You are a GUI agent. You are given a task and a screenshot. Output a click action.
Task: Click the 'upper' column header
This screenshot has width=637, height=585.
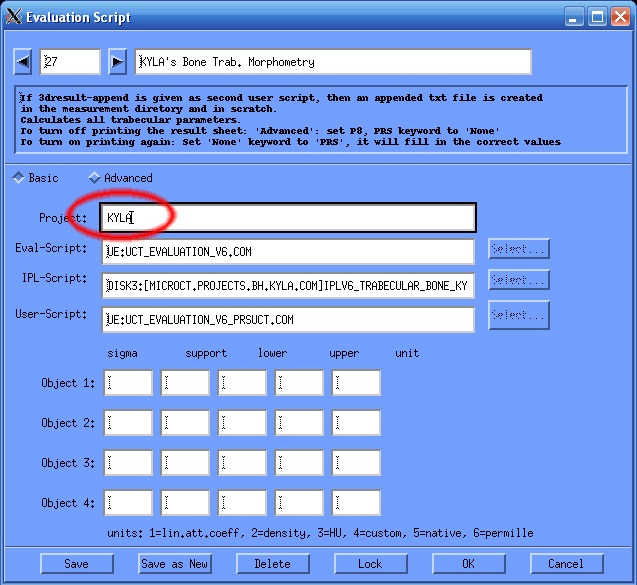pyautogui.click(x=344, y=353)
